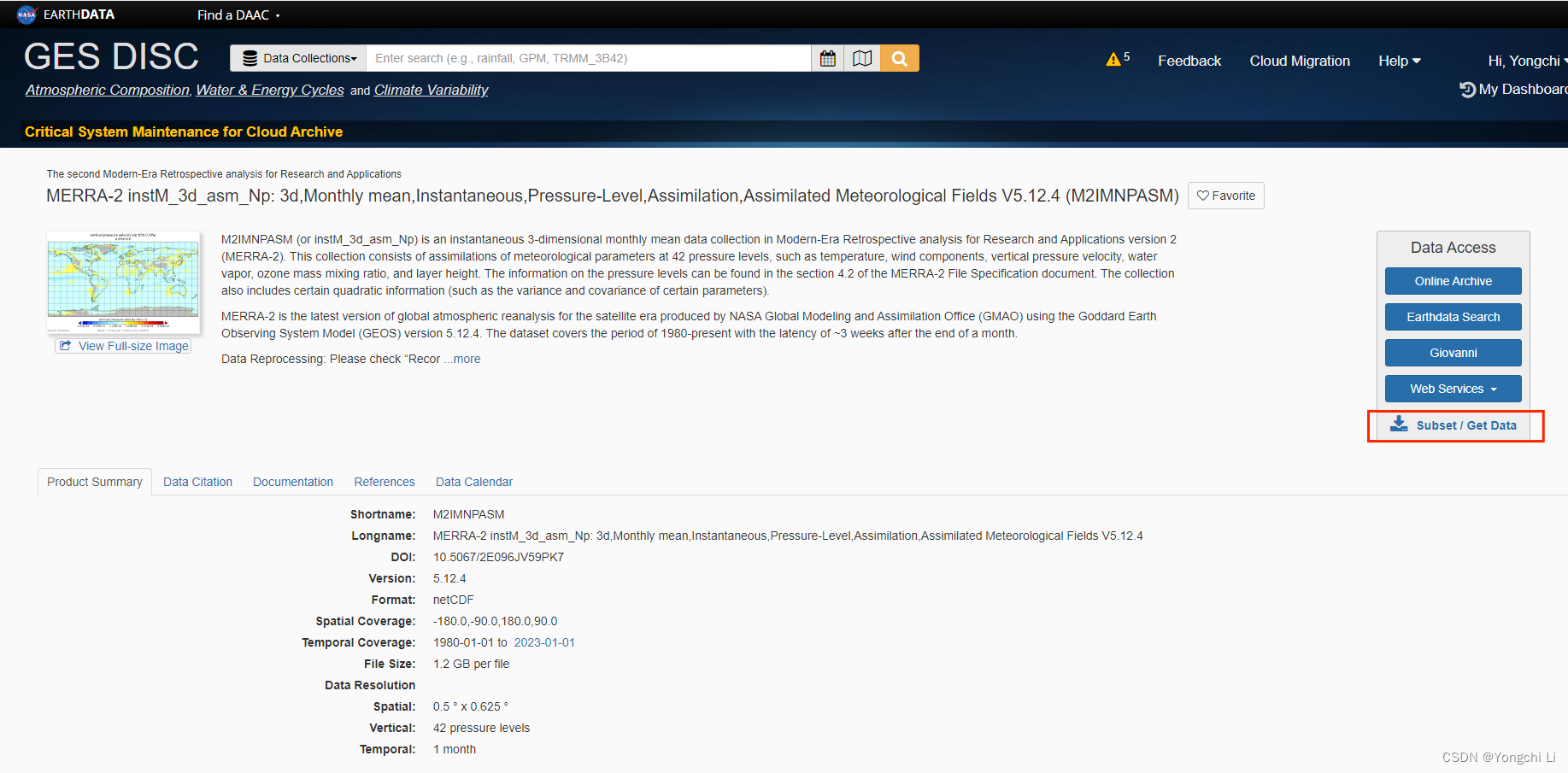This screenshot has height=773, width=1568.
Task: Click the orange magnifier search icon
Action: 899,58
